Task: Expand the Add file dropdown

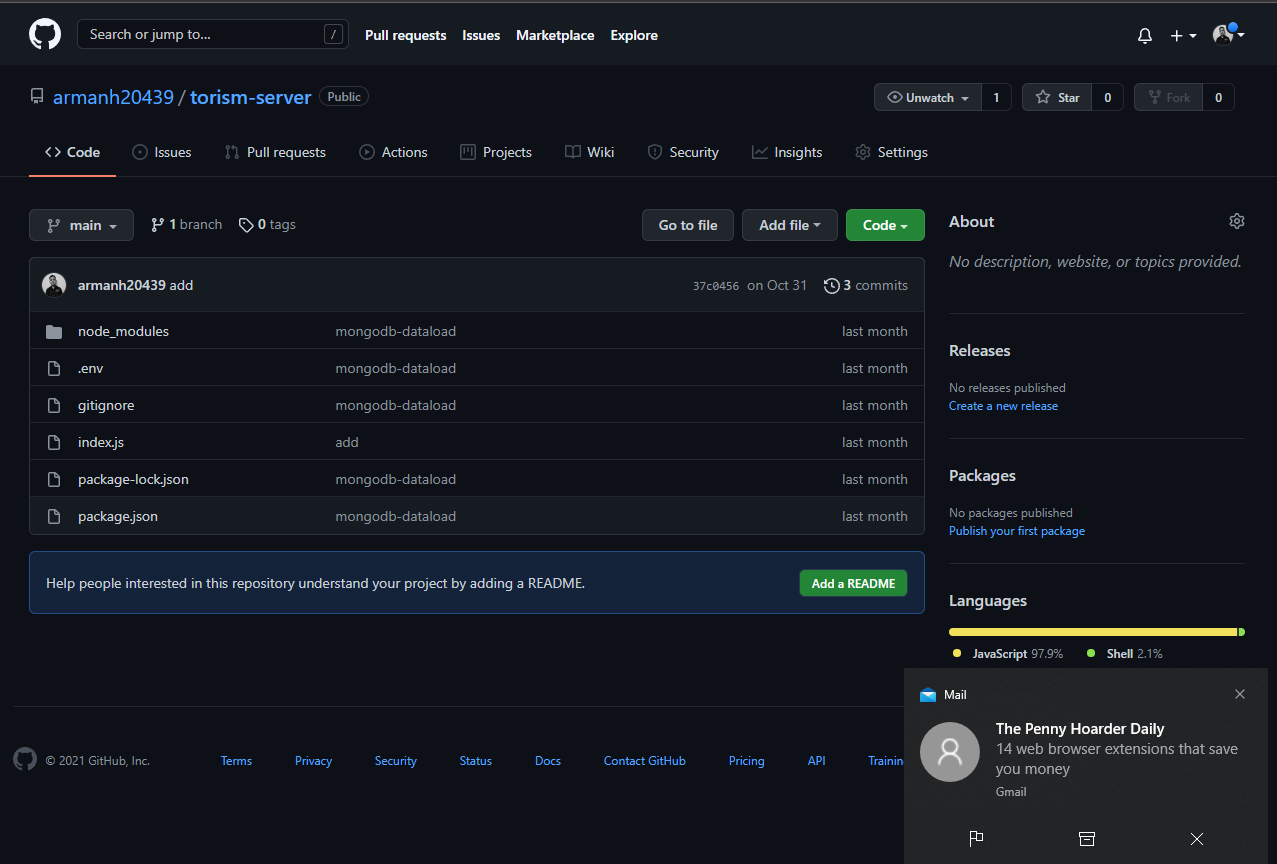Action: pos(789,225)
